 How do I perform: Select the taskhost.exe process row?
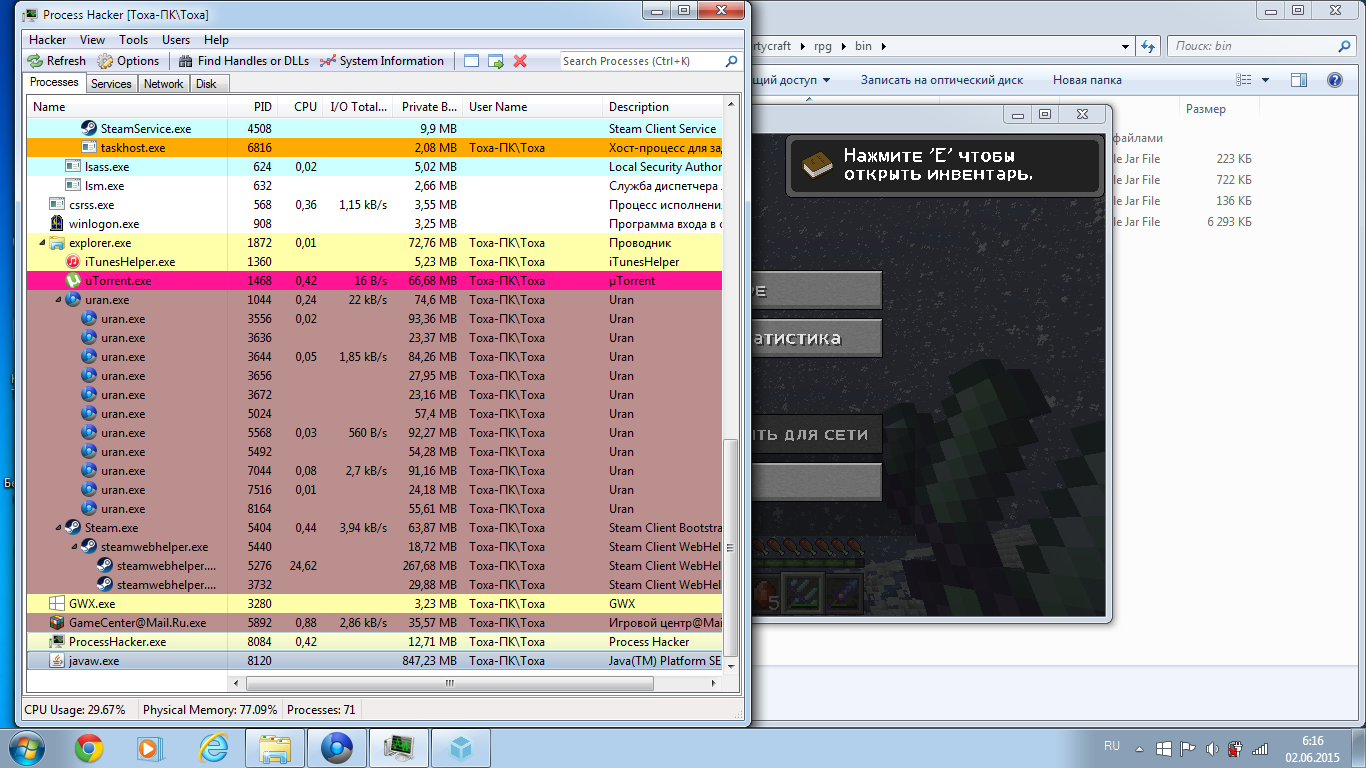coord(374,148)
